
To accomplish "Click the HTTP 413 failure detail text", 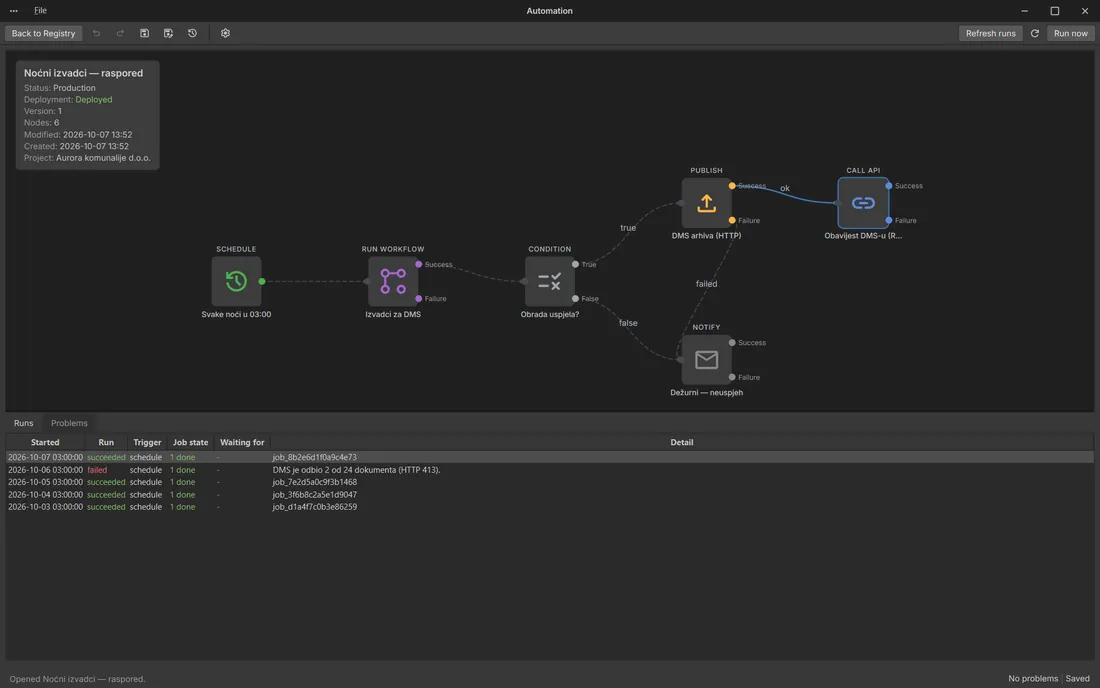I will [356, 470].
